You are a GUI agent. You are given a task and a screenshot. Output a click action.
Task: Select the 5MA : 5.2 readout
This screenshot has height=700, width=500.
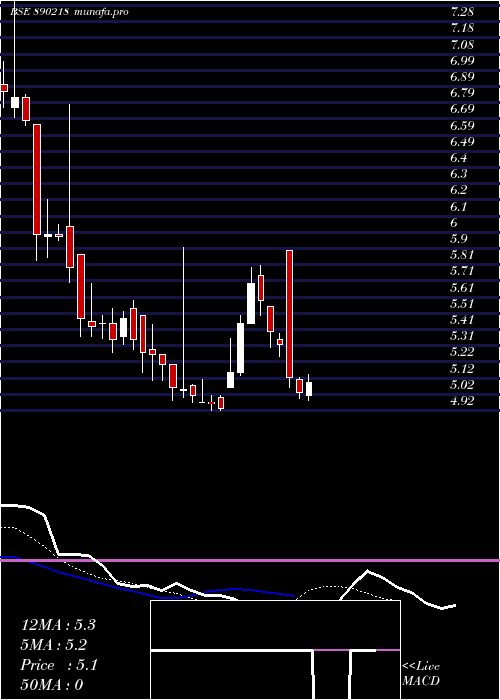click(x=54, y=645)
